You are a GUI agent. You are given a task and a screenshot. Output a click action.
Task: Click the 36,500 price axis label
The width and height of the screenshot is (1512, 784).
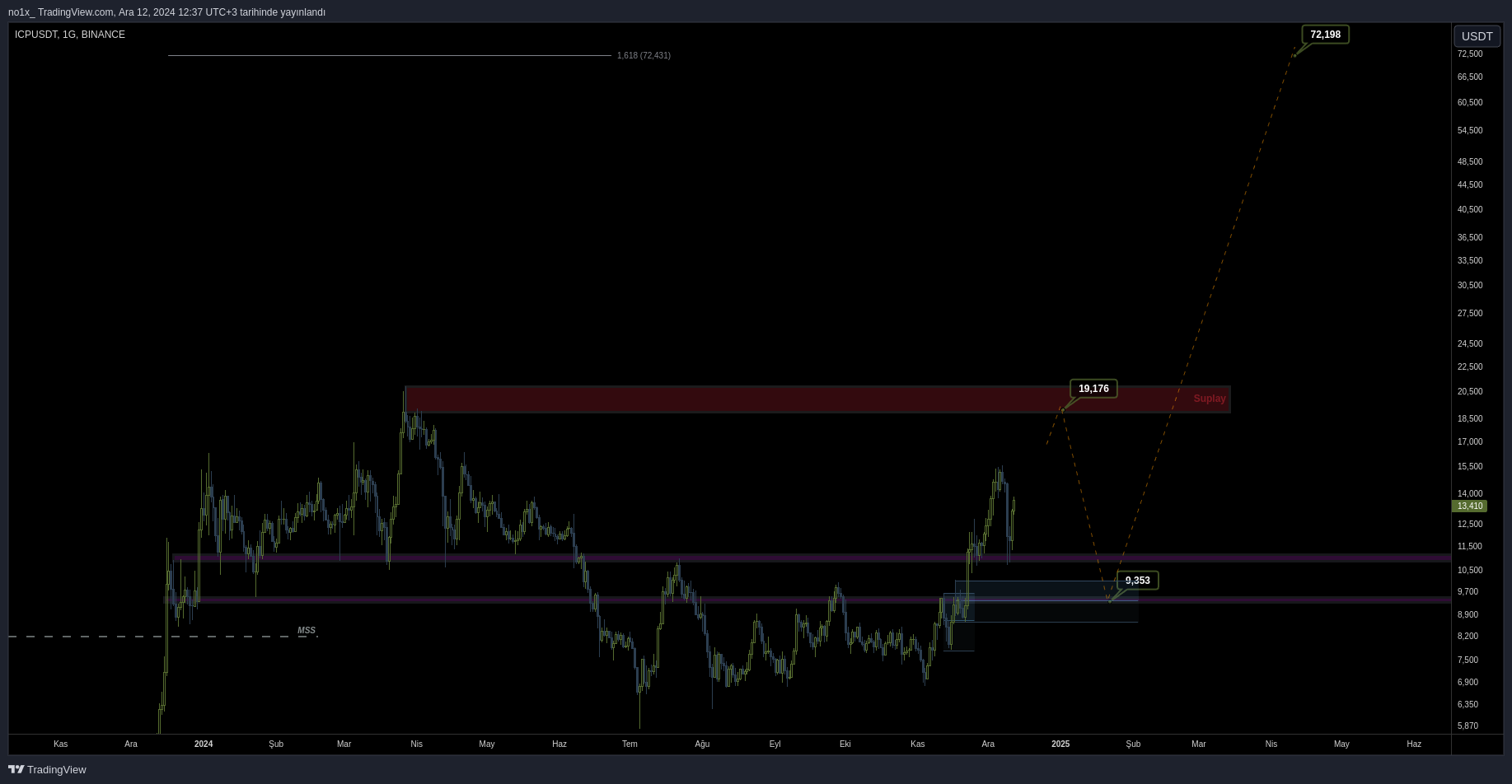[x=1469, y=238]
